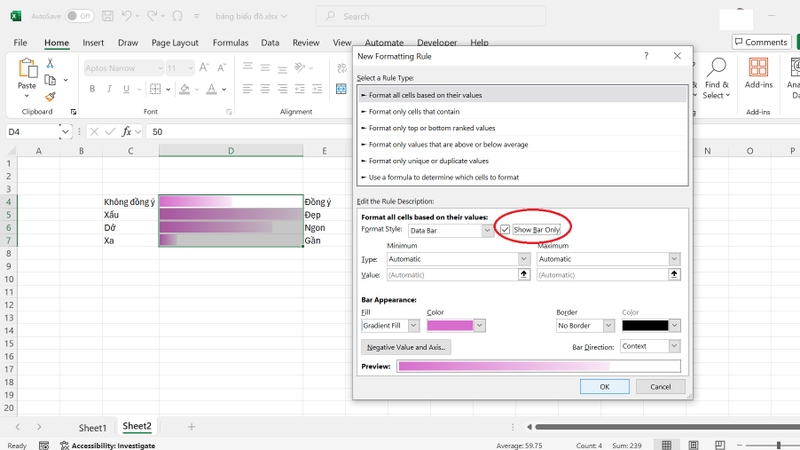Click the Font Color icon
The height and width of the screenshot is (450, 800).
click(x=211, y=89)
